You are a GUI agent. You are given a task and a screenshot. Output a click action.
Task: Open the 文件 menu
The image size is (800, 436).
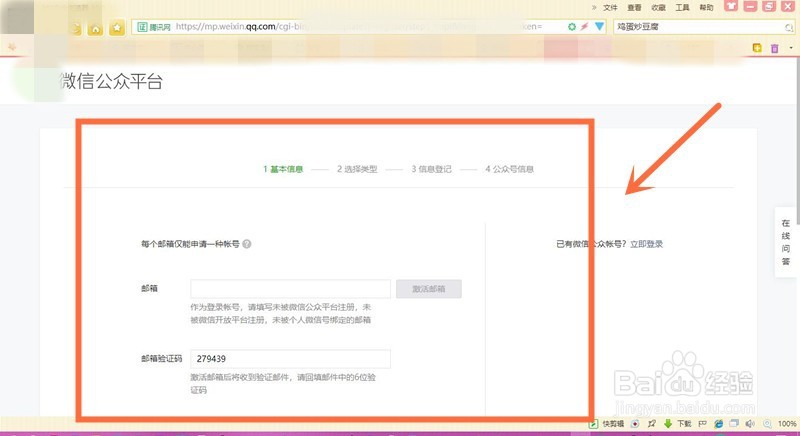pyautogui.click(x=610, y=8)
